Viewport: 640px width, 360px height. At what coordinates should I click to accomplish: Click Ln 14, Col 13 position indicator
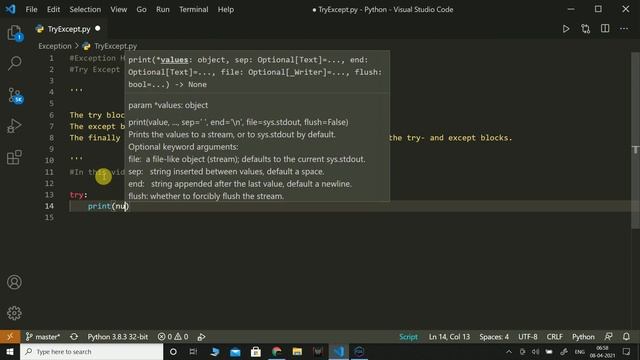point(449,337)
